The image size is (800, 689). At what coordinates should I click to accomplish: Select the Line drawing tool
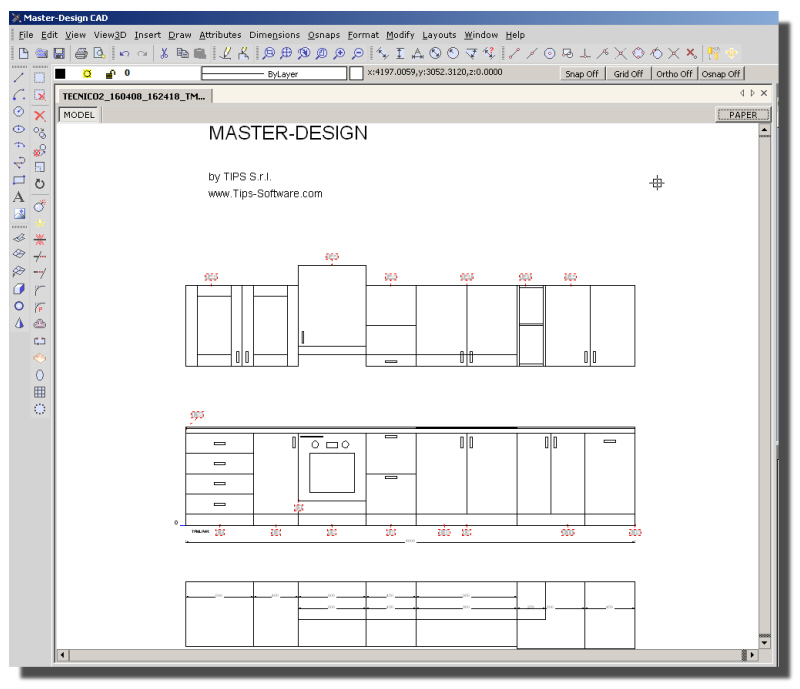(x=16, y=80)
